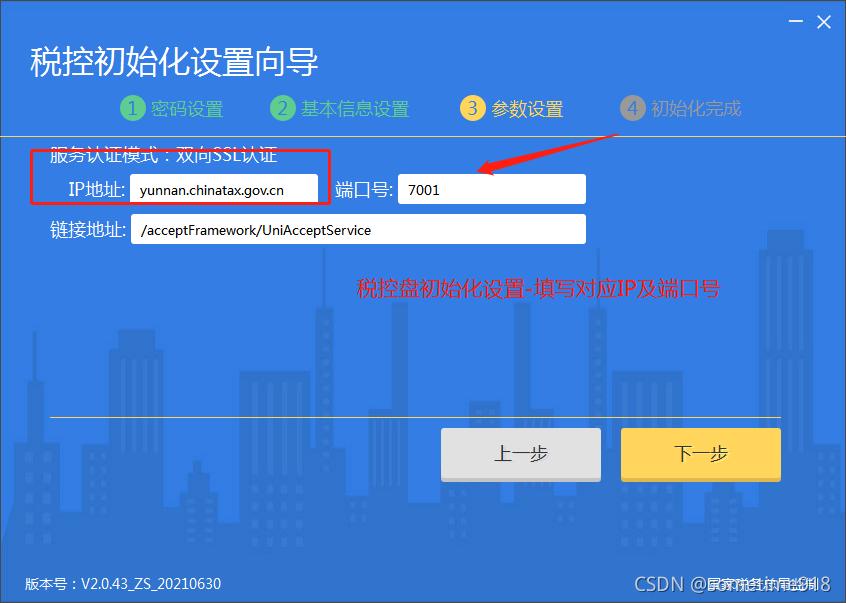The image size is (846, 603).
Task: Select step 3 参数设置 circle icon
Action: 472,108
